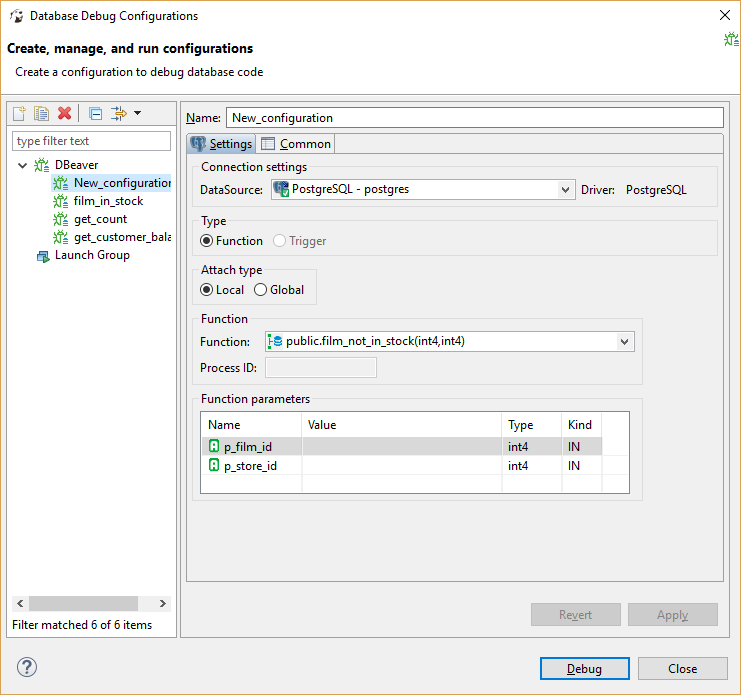This screenshot has height=695, width=741.
Task: Click the p_store_id parameter name
Action: pyautogui.click(x=250, y=466)
